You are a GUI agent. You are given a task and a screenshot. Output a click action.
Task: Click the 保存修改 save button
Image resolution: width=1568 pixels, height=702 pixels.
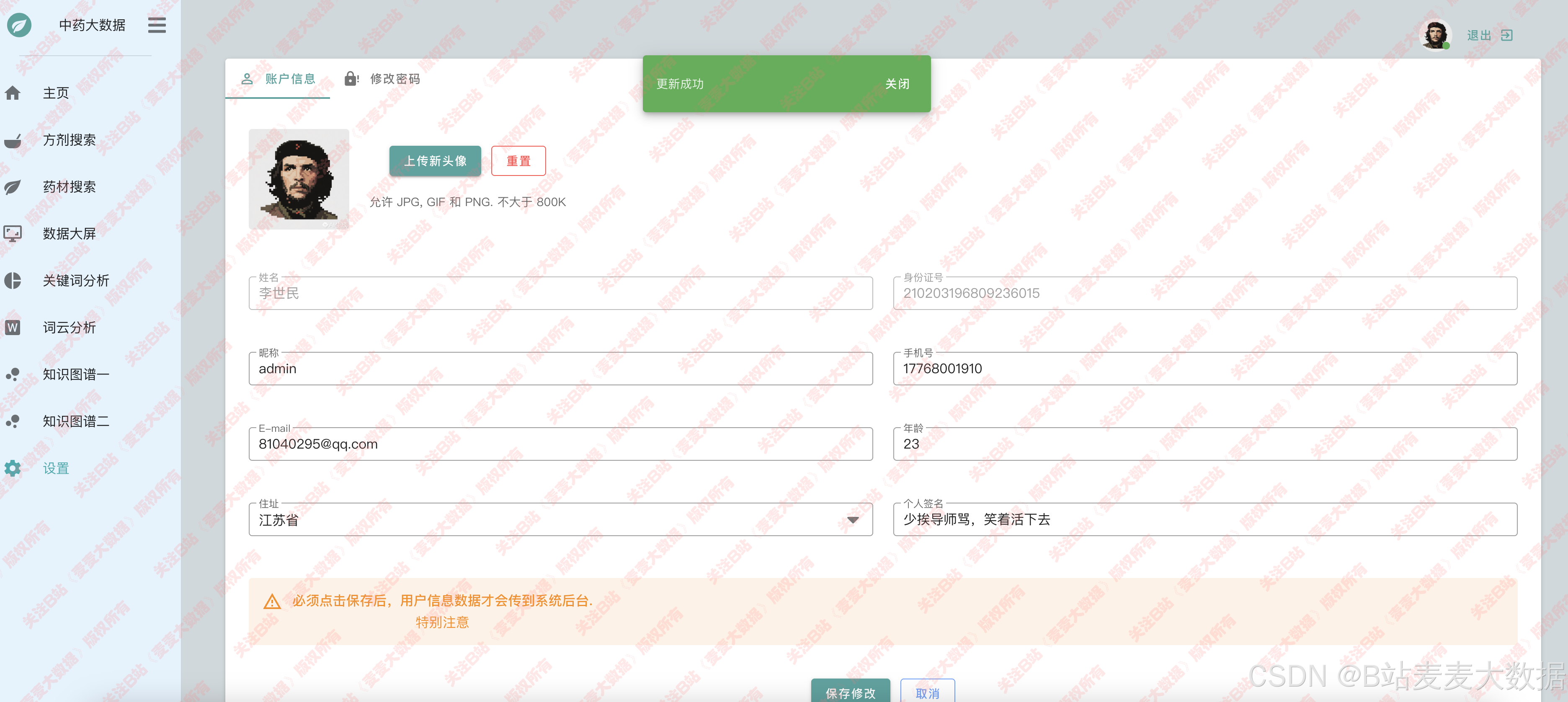point(850,694)
